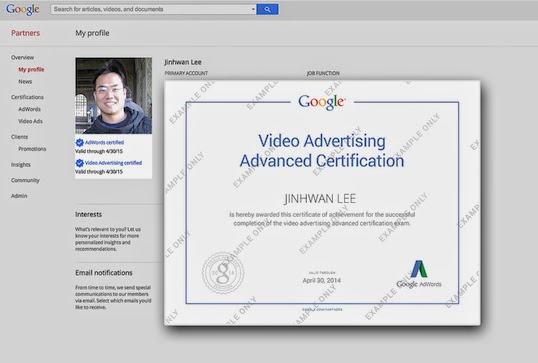Click the Jinhwan Lee profile photo

pos(114,96)
